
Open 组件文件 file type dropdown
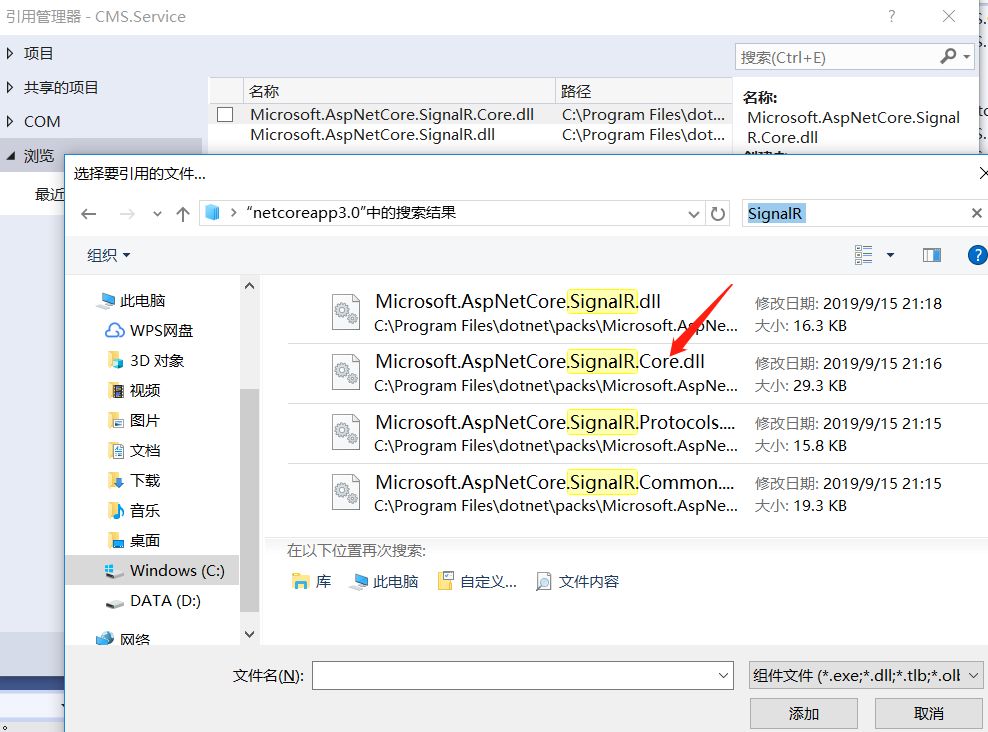[x=866, y=675]
